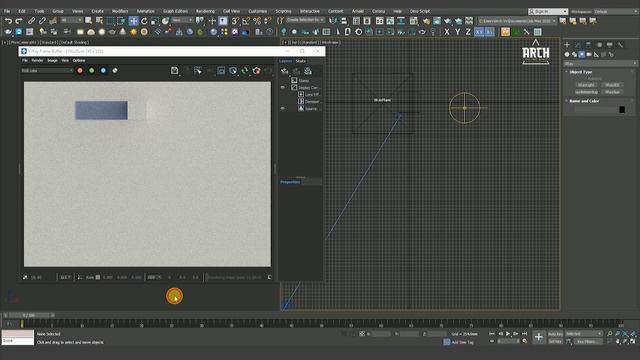Activate the Select and Rotate tool
Image resolution: width=640 pixels, height=360 pixels.
point(144,21)
